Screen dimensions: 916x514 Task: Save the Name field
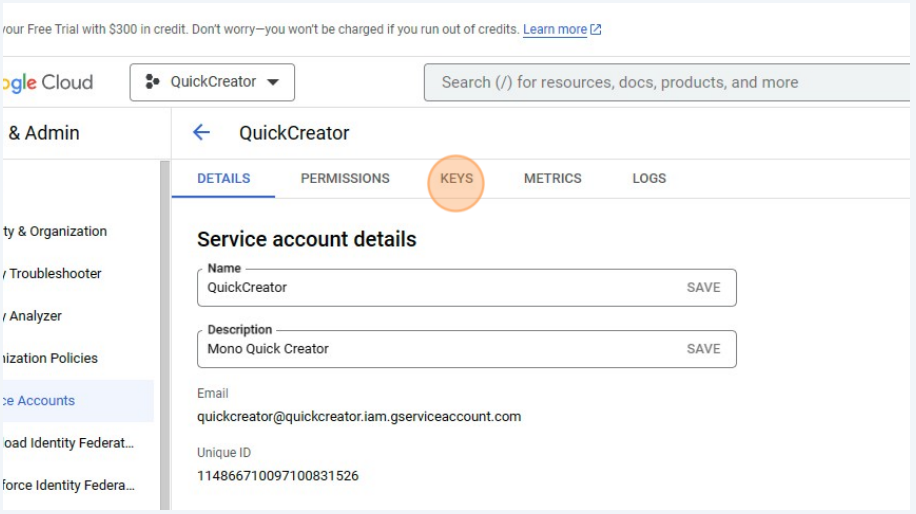[703, 287]
